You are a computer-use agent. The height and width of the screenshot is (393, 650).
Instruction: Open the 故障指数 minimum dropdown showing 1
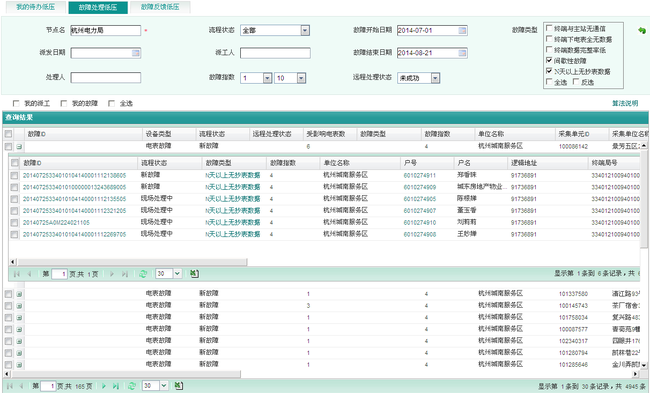pyautogui.click(x=267, y=78)
